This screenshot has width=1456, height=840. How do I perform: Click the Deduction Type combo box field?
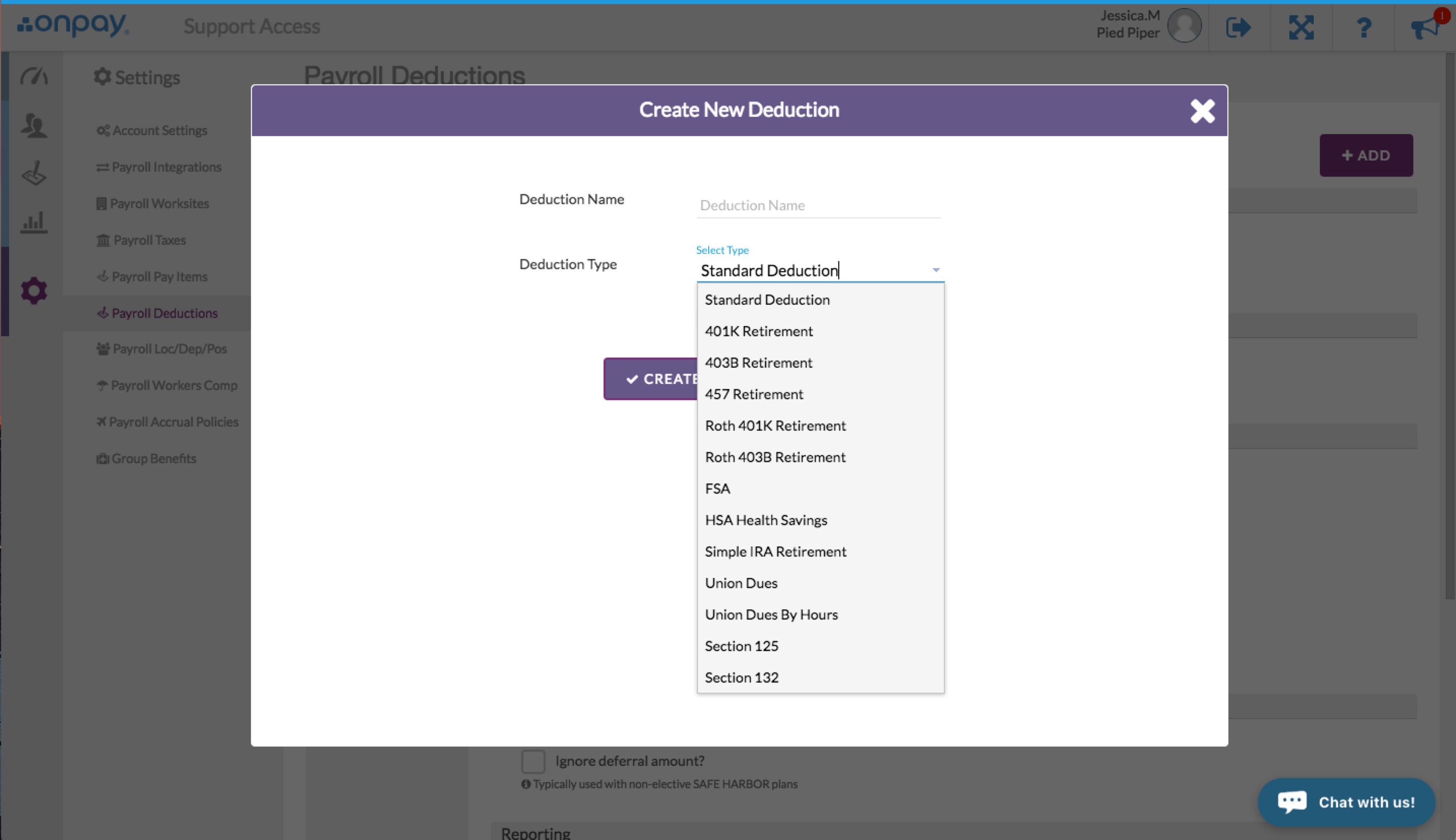pos(820,270)
